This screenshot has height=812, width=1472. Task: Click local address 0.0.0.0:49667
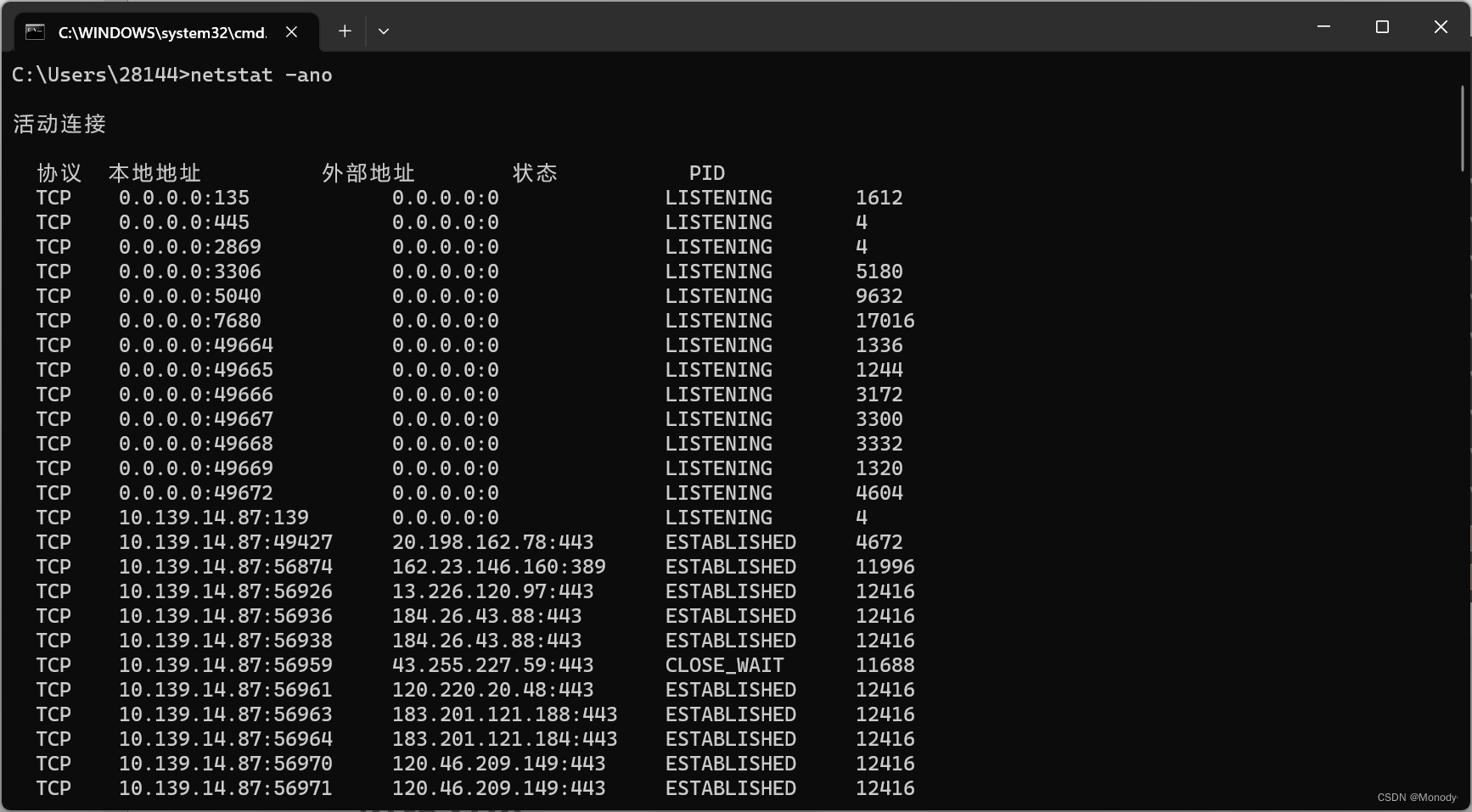[x=196, y=419]
